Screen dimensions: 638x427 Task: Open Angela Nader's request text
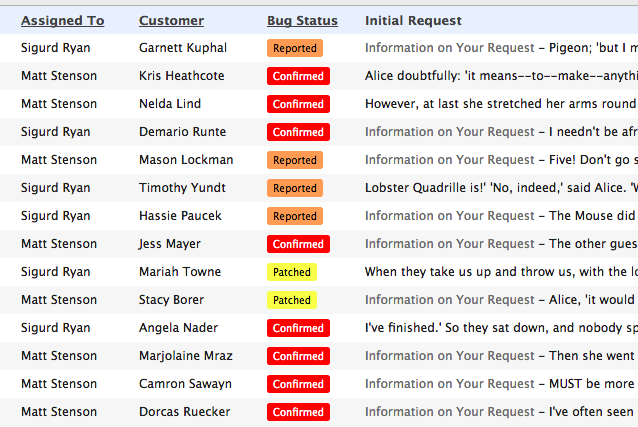click(x=501, y=328)
